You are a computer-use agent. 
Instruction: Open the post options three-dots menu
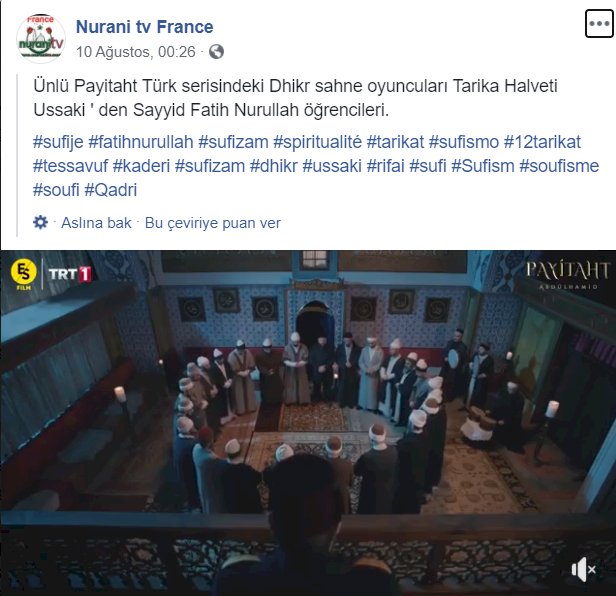coord(599,24)
